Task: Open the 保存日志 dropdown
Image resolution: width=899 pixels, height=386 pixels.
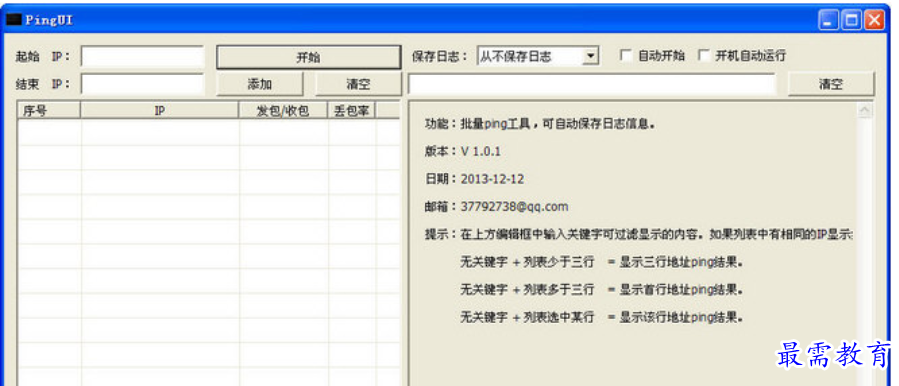Action: [x=591, y=56]
